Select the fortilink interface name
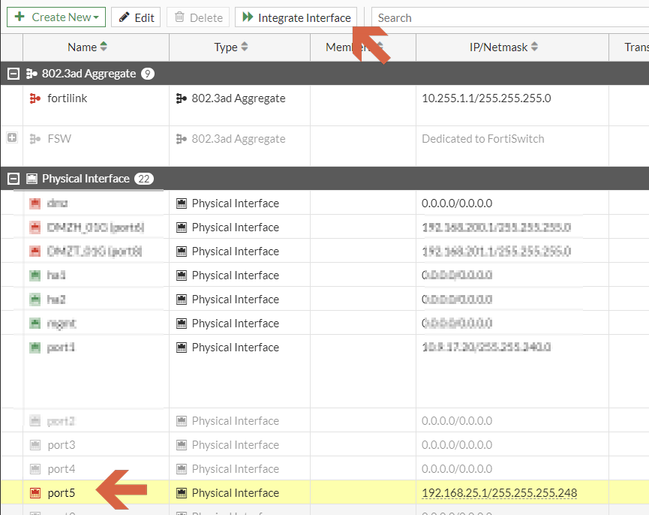Screen dimensions: 649x515 coord(69,98)
